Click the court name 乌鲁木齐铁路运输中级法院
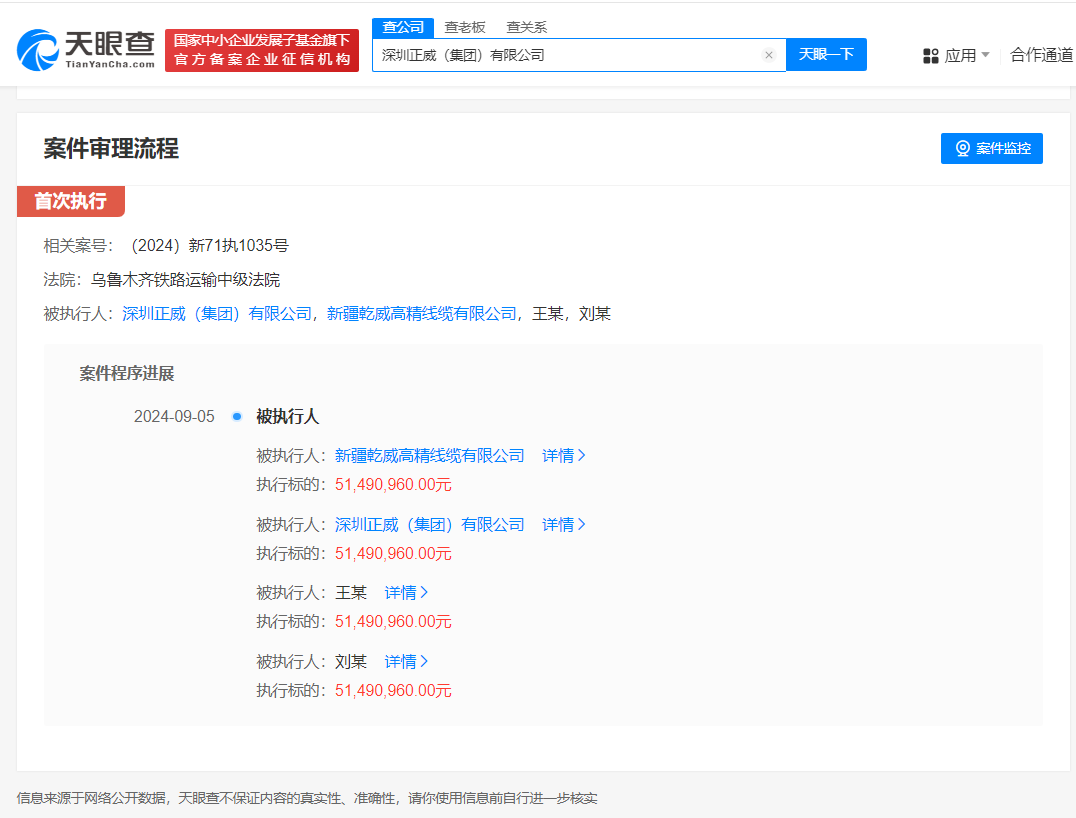The width and height of the screenshot is (1076, 818). 185,280
